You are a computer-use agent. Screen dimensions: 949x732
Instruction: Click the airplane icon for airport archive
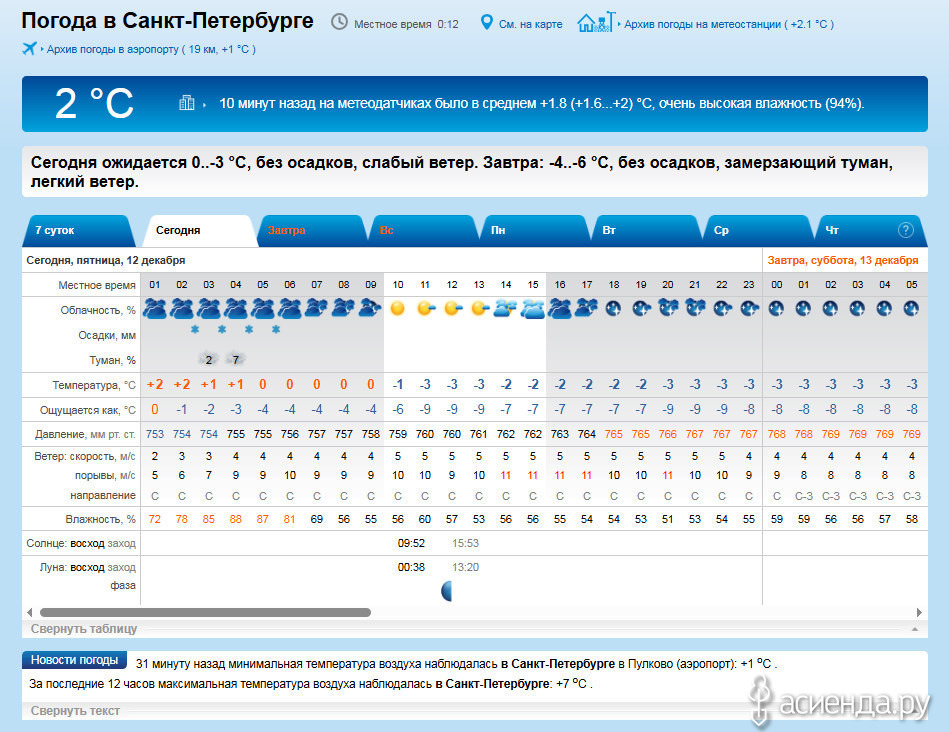pyautogui.click(x=29, y=48)
